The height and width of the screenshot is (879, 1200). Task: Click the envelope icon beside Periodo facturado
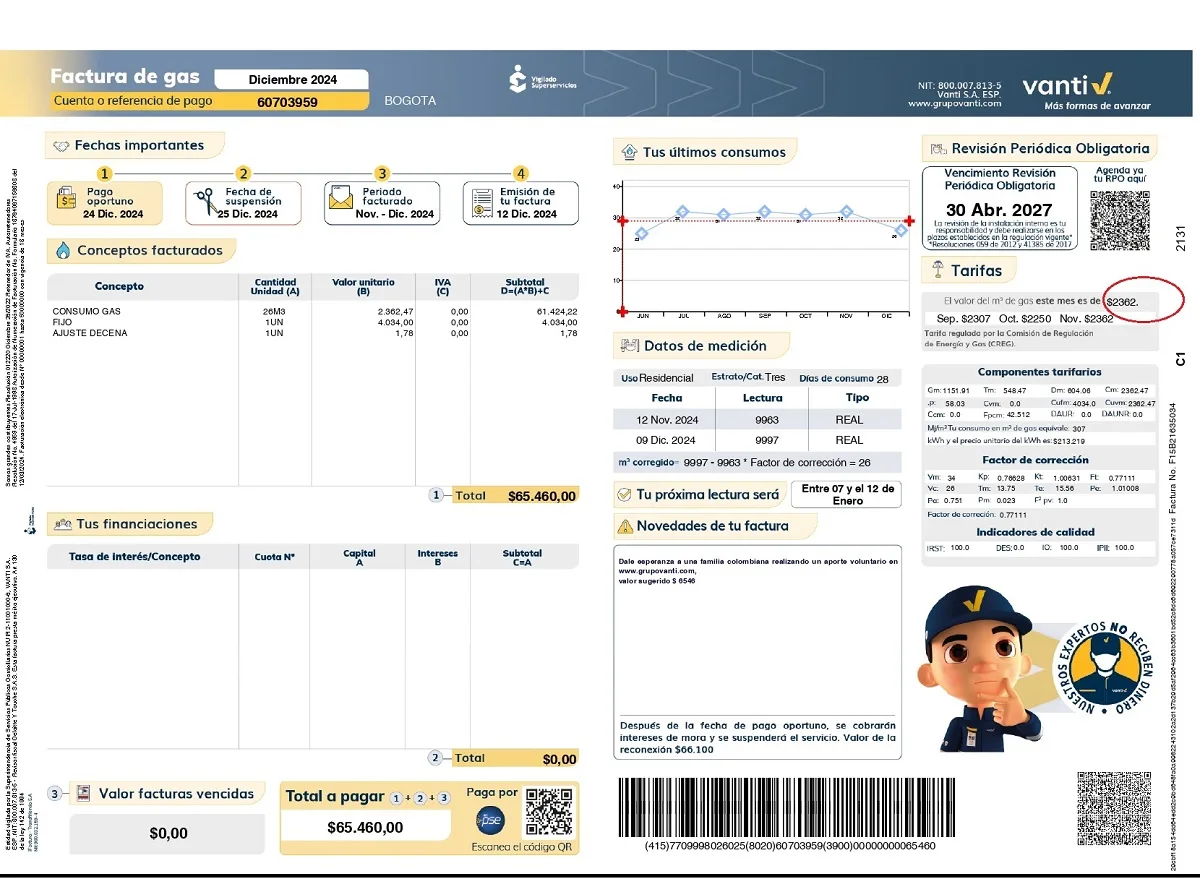coord(341,203)
